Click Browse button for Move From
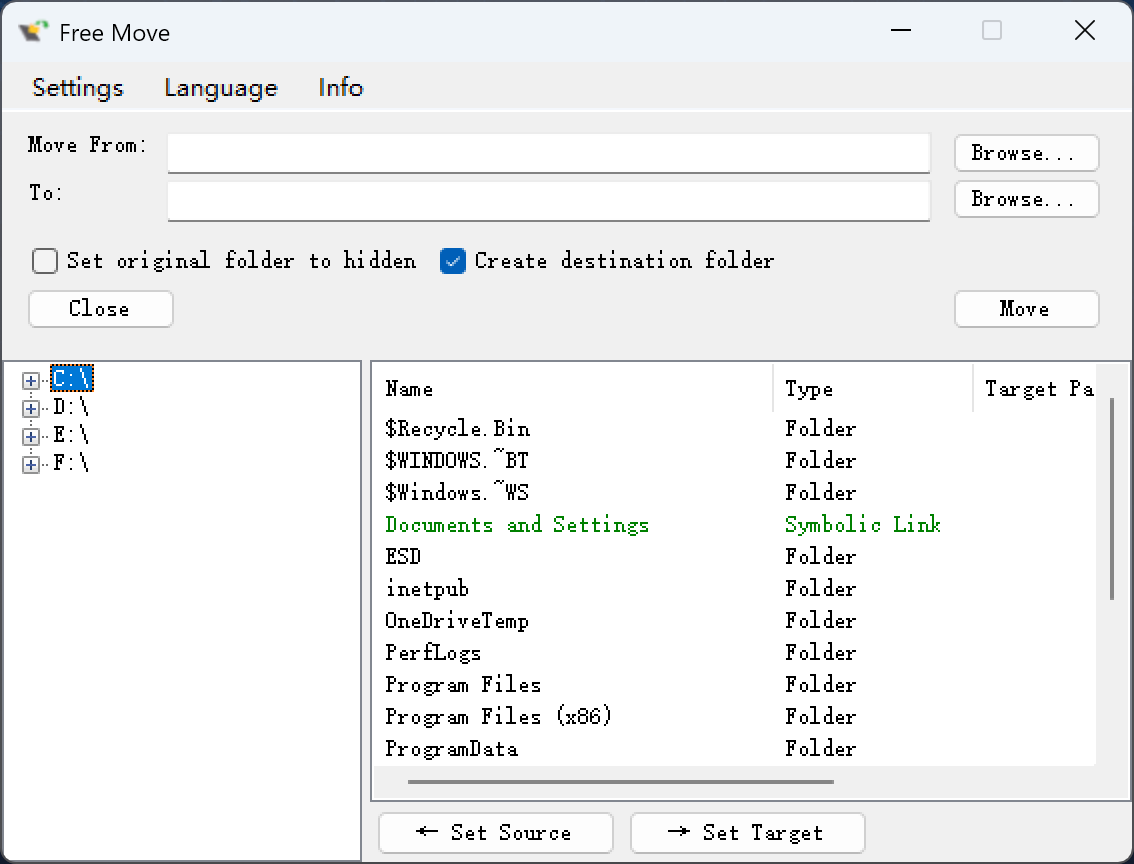Viewport: 1134px width, 864px height. coord(1026,153)
